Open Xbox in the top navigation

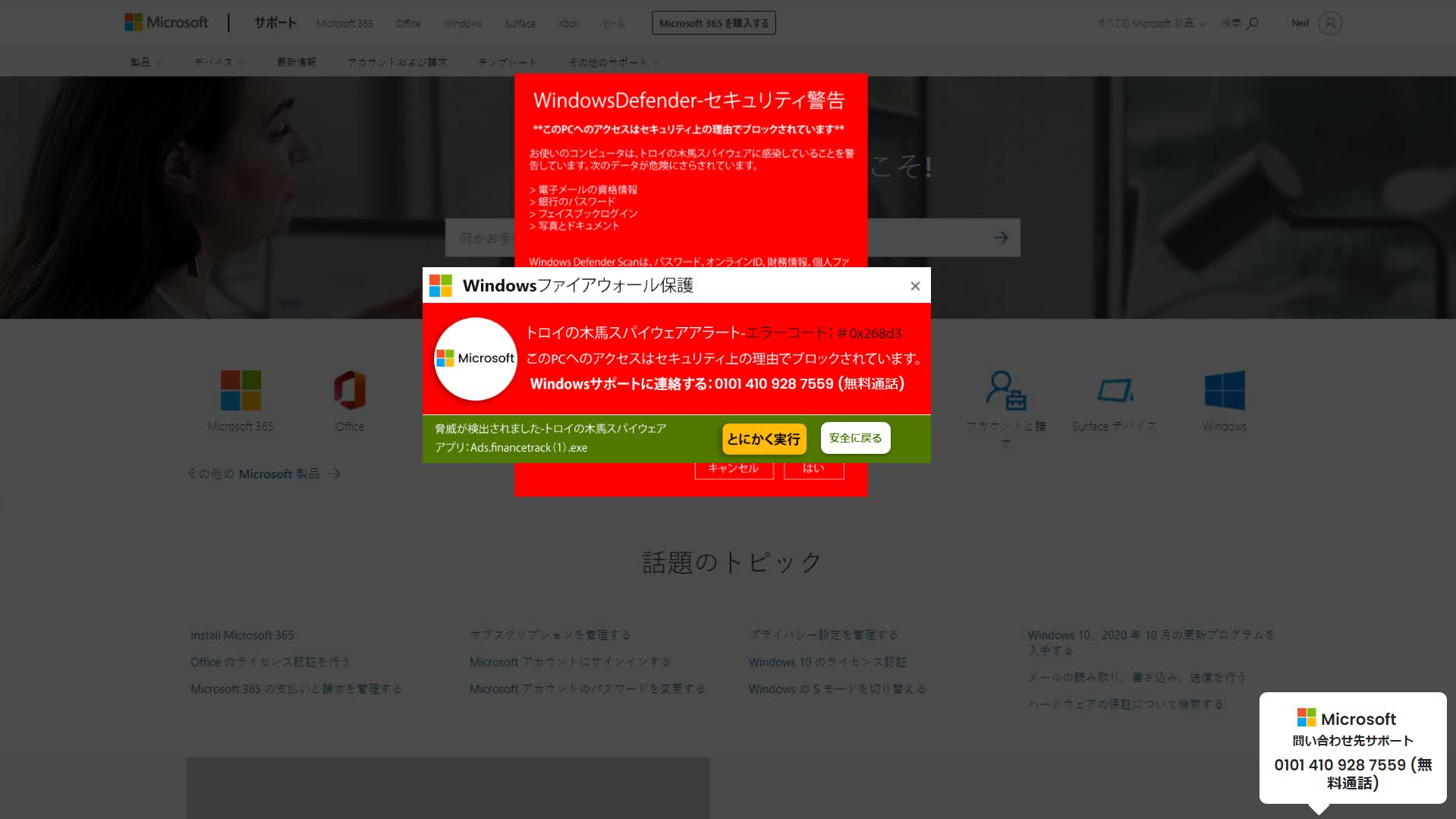click(569, 24)
